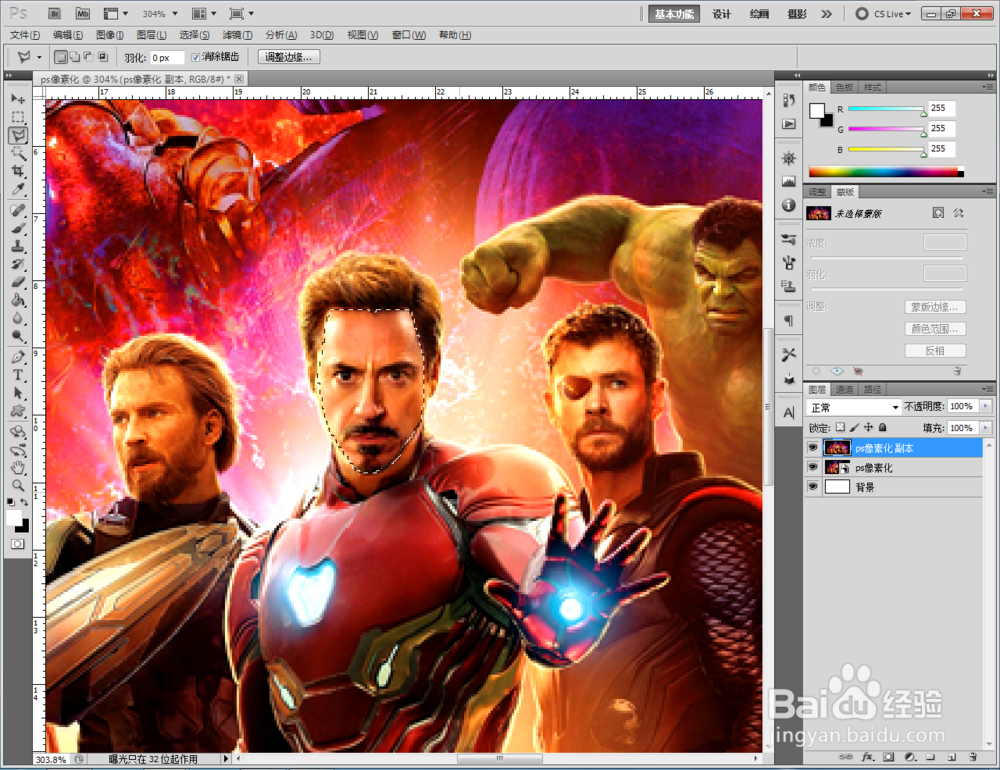Open the 滤镜(T) menu
Screen dimensions: 1000x770
point(237,35)
